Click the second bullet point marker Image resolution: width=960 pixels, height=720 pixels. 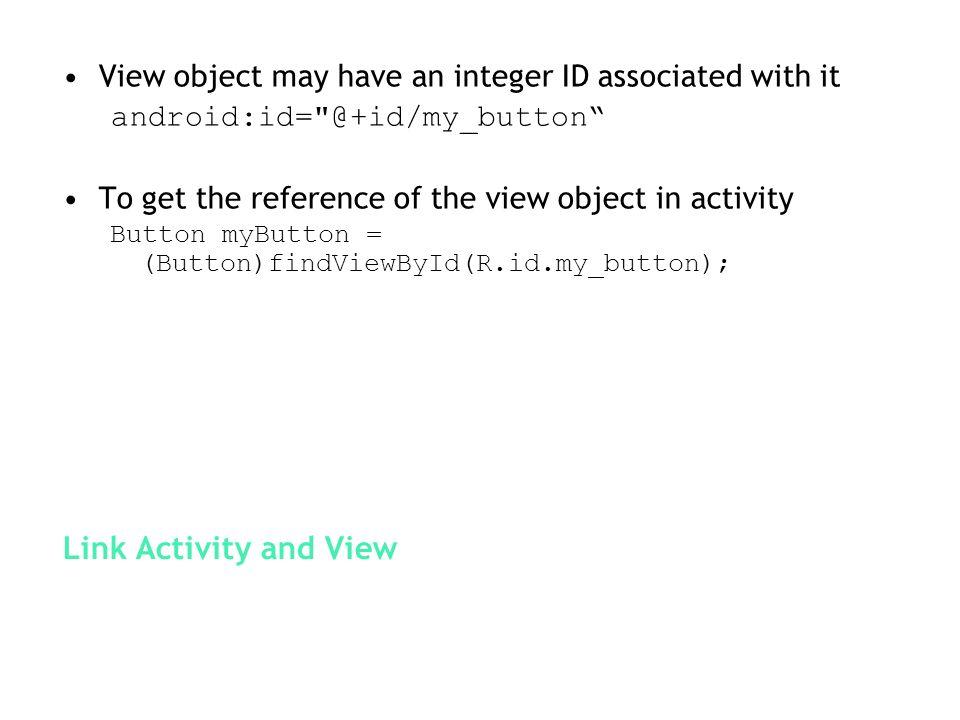(71, 200)
